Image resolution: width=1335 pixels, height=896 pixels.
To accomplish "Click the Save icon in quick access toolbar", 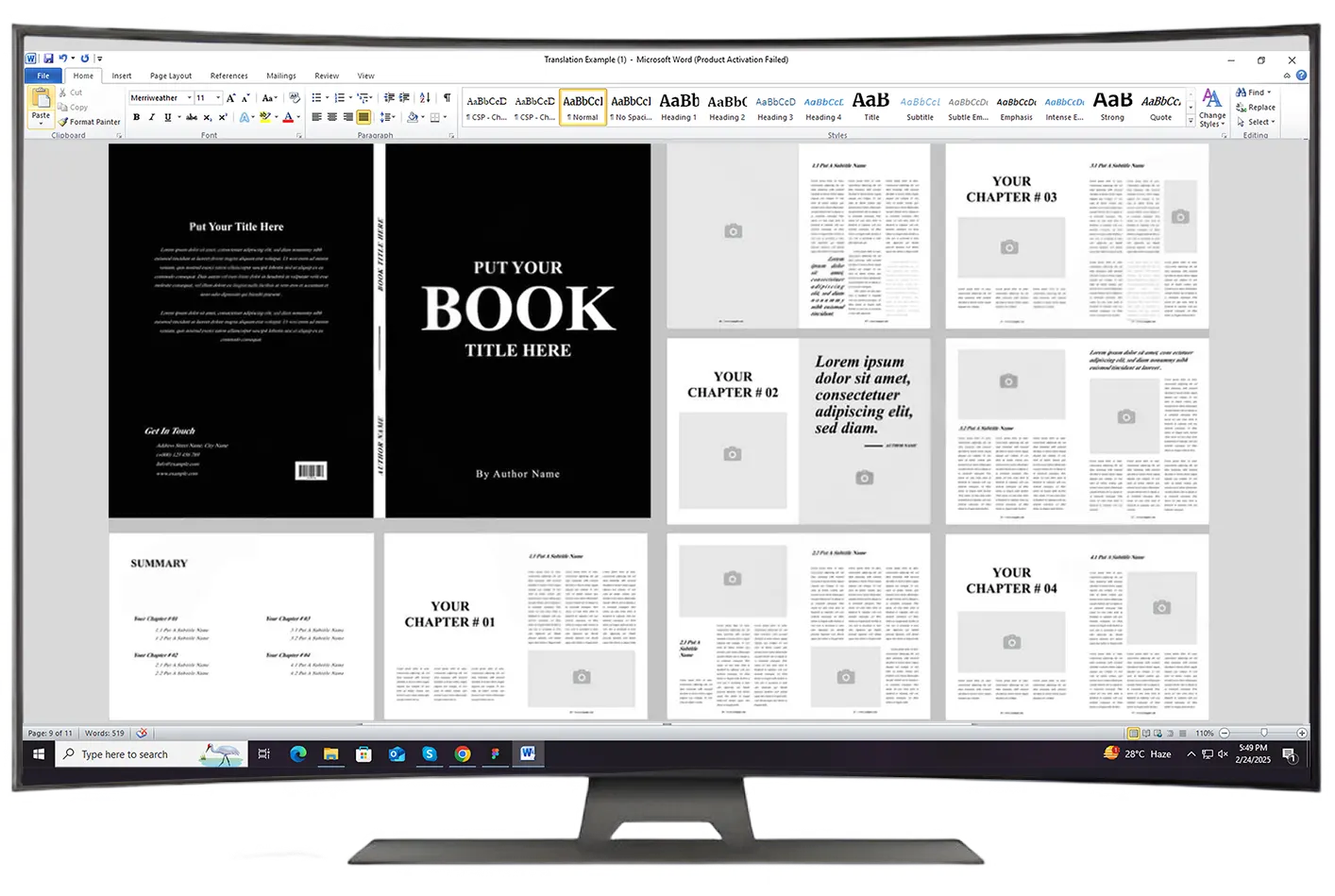I will click(x=48, y=59).
